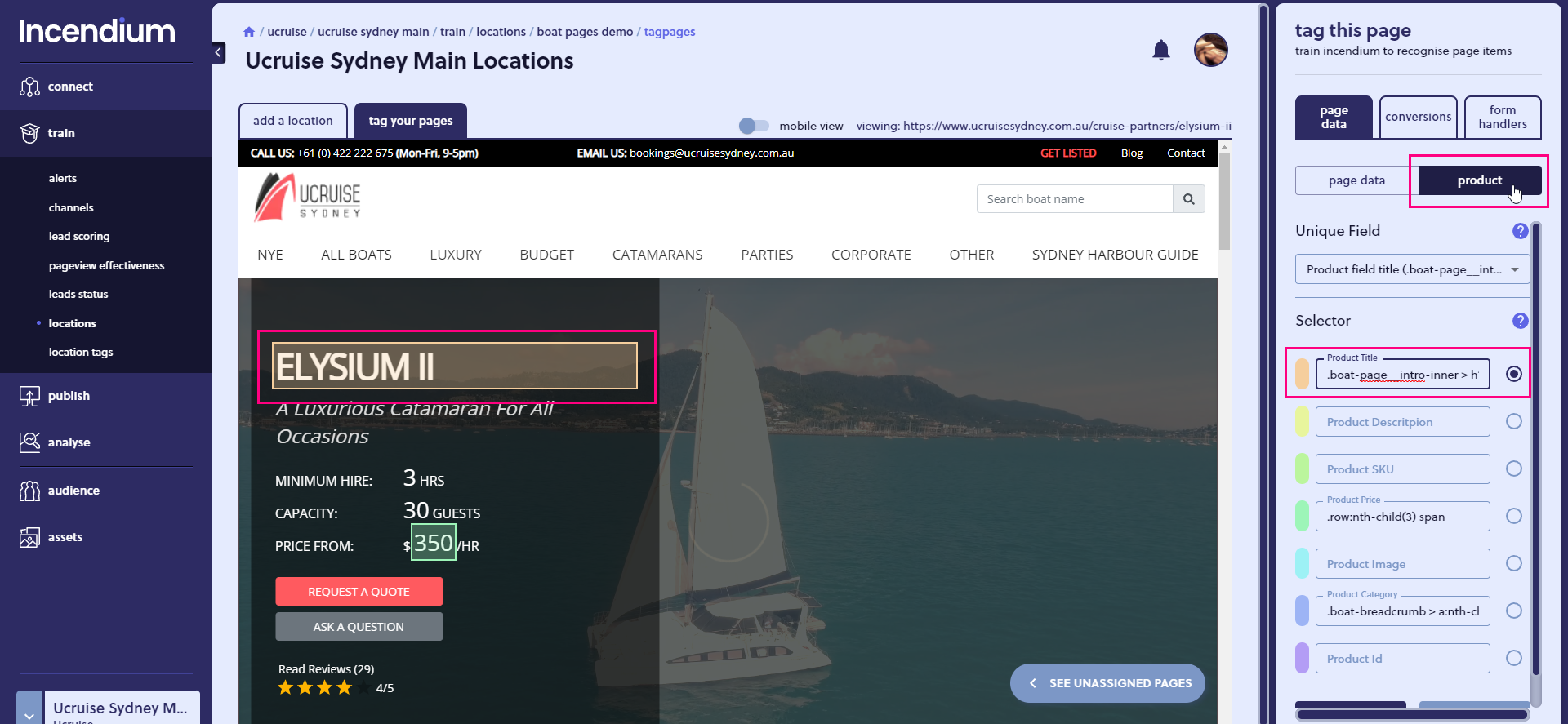Open locations menu item

73,324
